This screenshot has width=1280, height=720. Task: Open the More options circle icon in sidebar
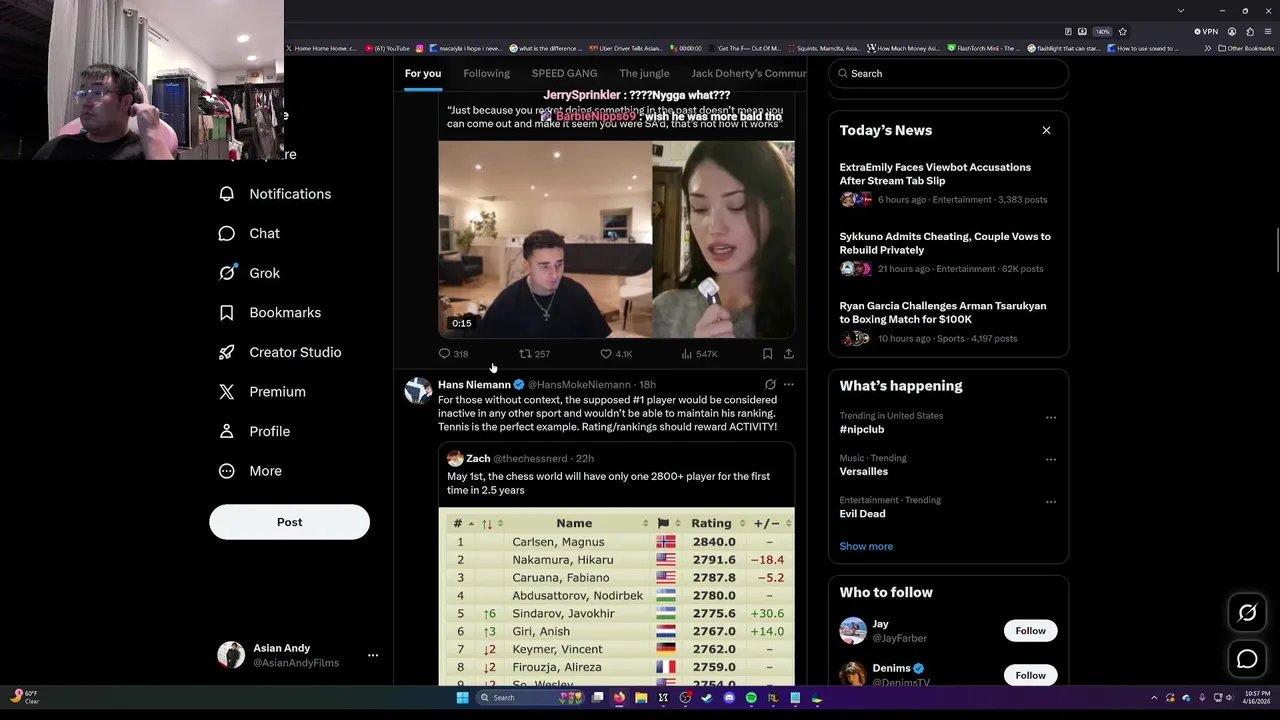tap(227, 471)
